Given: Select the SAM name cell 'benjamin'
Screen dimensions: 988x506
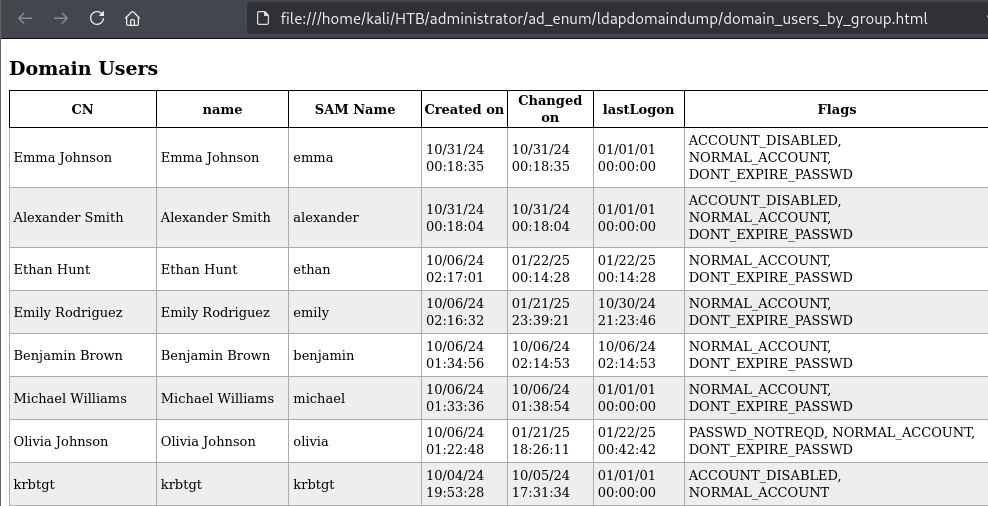Looking at the screenshot, I should pyautogui.click(x=324, y=355).
